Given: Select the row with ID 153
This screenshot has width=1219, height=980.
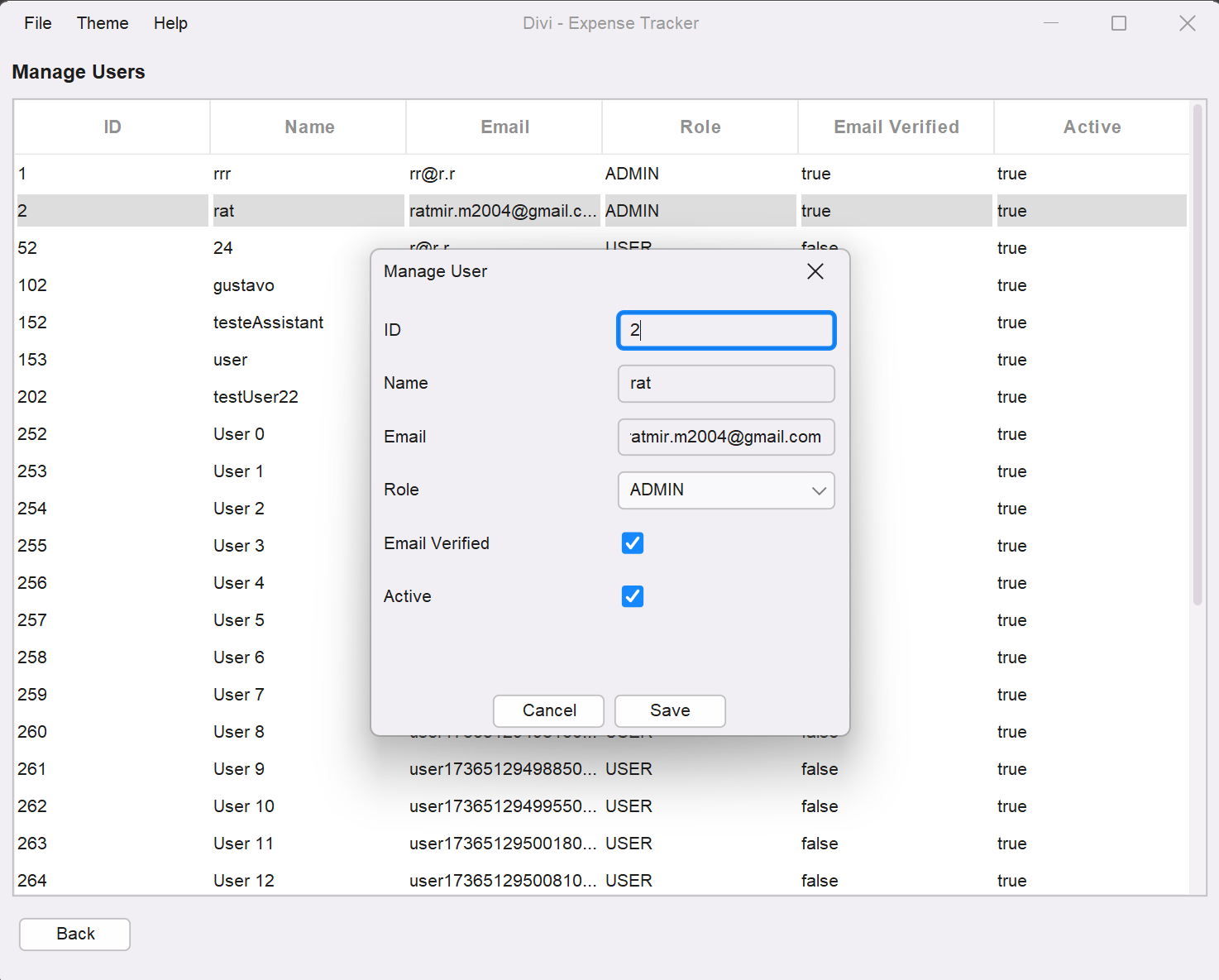Looking at the screenshot, I should point(192,360).
